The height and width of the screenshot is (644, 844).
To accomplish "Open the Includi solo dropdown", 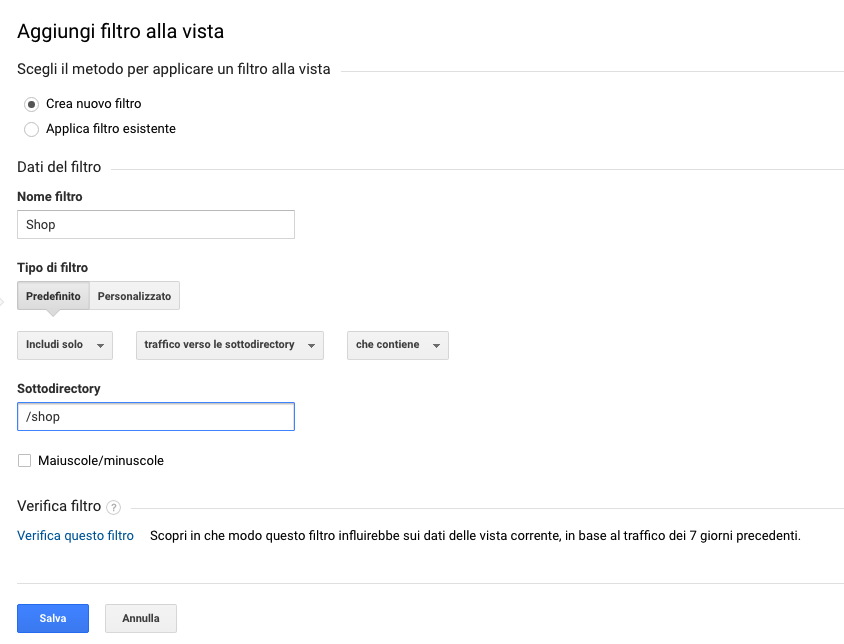I will tap(64, 345).
